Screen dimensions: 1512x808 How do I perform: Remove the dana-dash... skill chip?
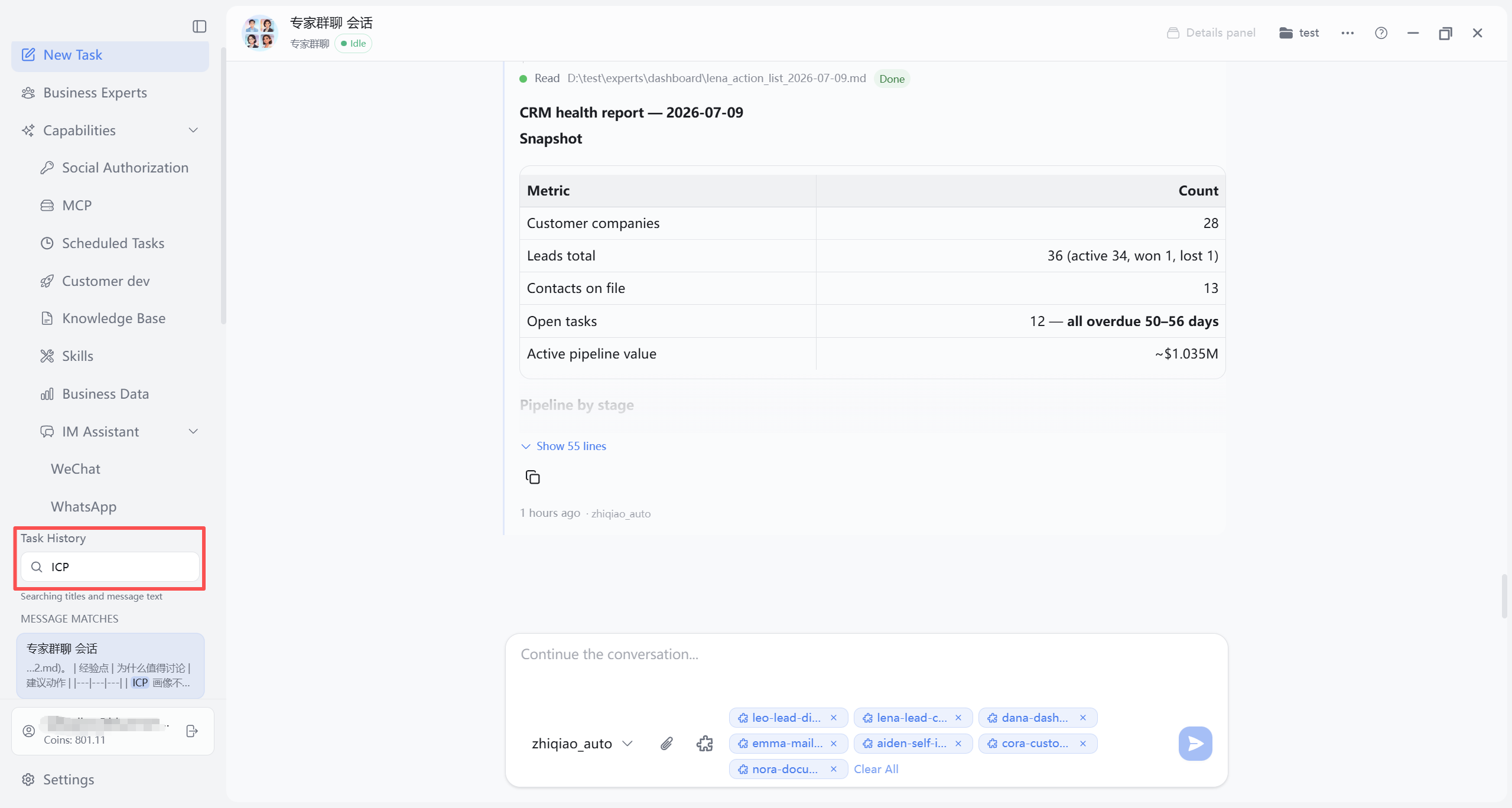(1082, 718)
